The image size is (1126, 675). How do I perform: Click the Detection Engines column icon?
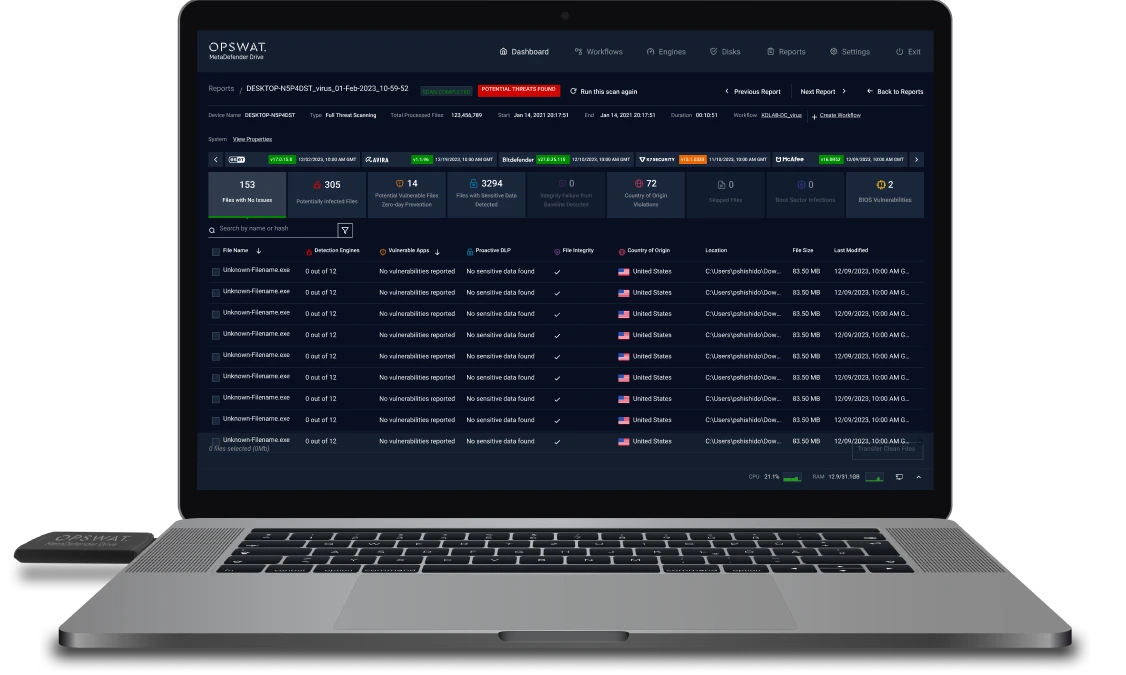309,251
